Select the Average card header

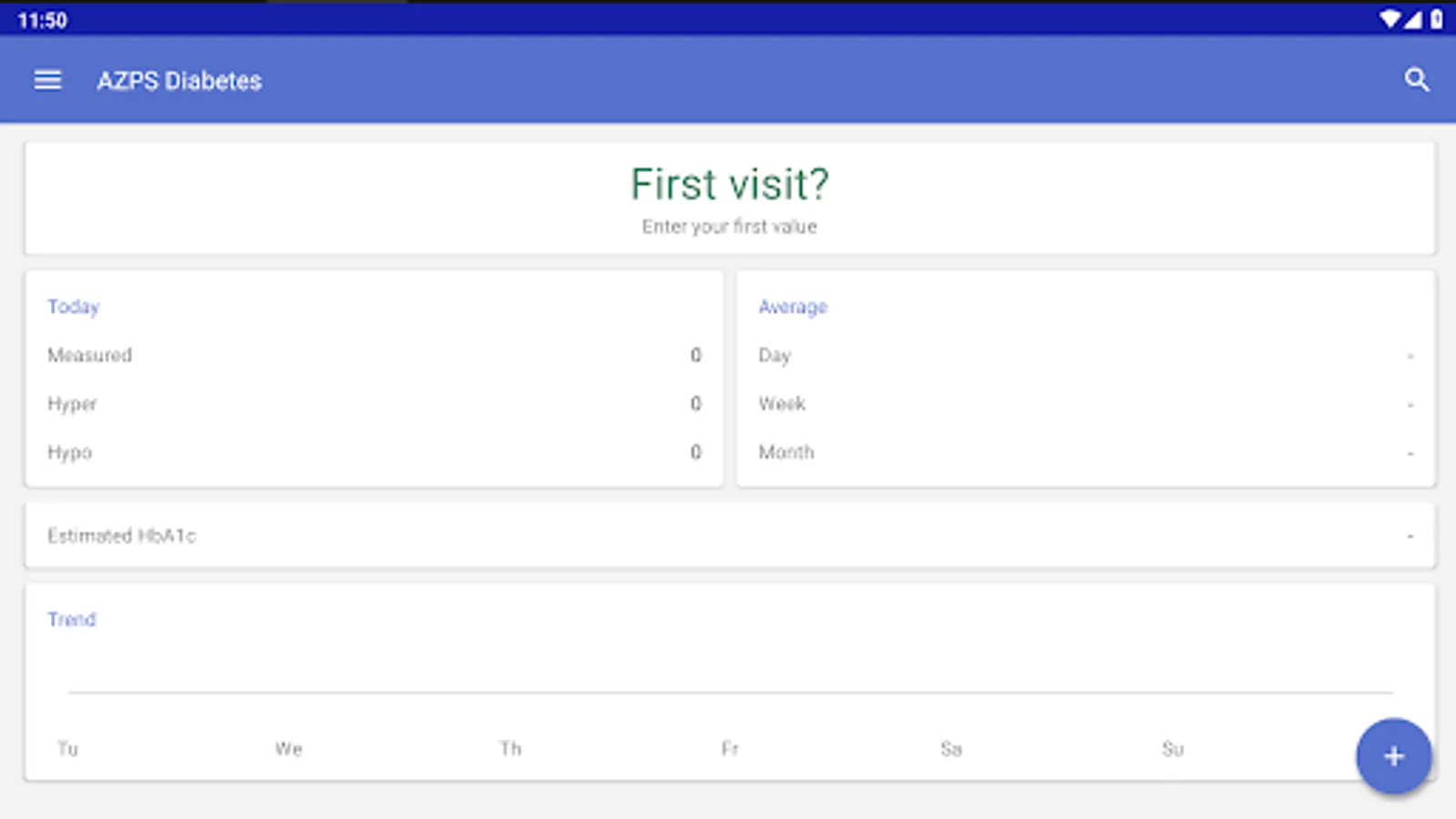(793, 307)
